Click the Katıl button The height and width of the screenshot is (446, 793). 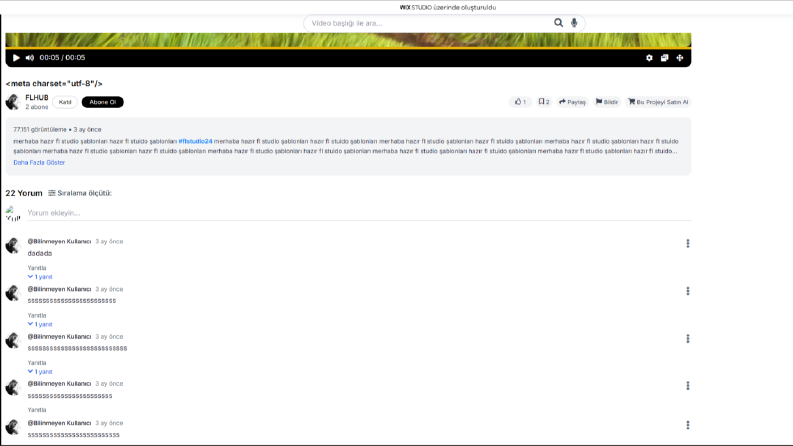tap(65, 102)
